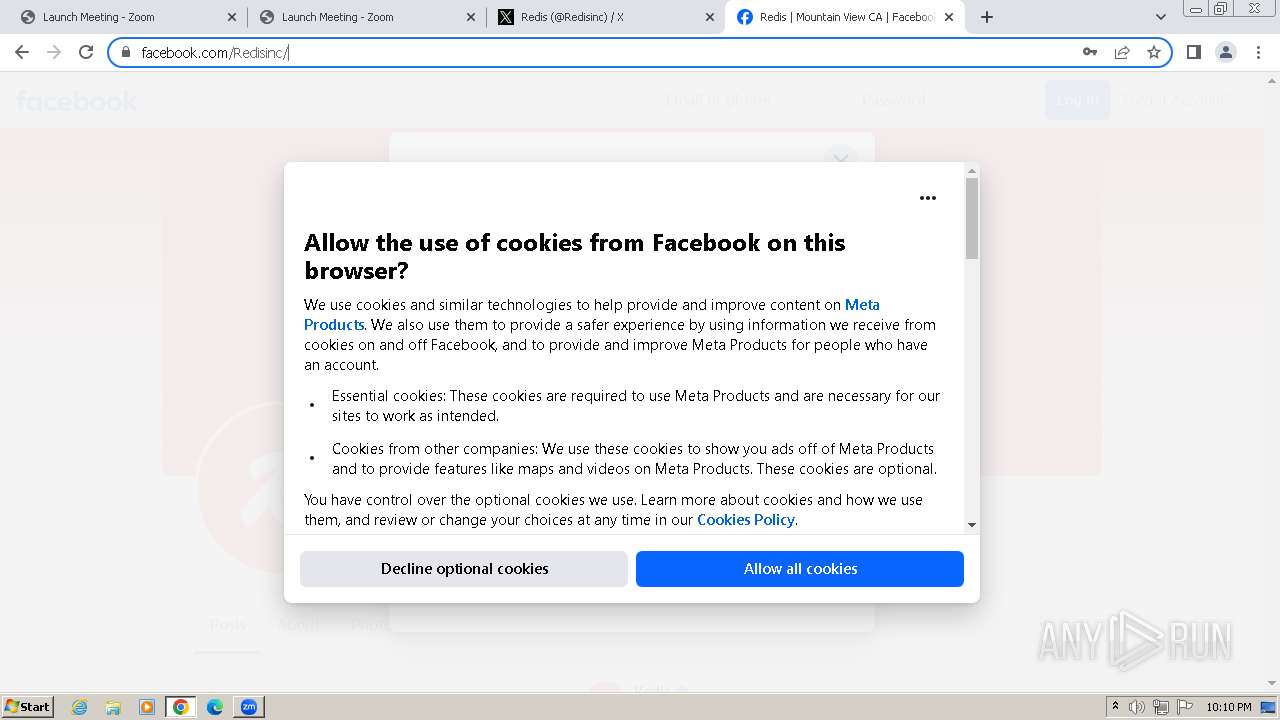Open the Cookies Policy link

[x=745, y=520]
